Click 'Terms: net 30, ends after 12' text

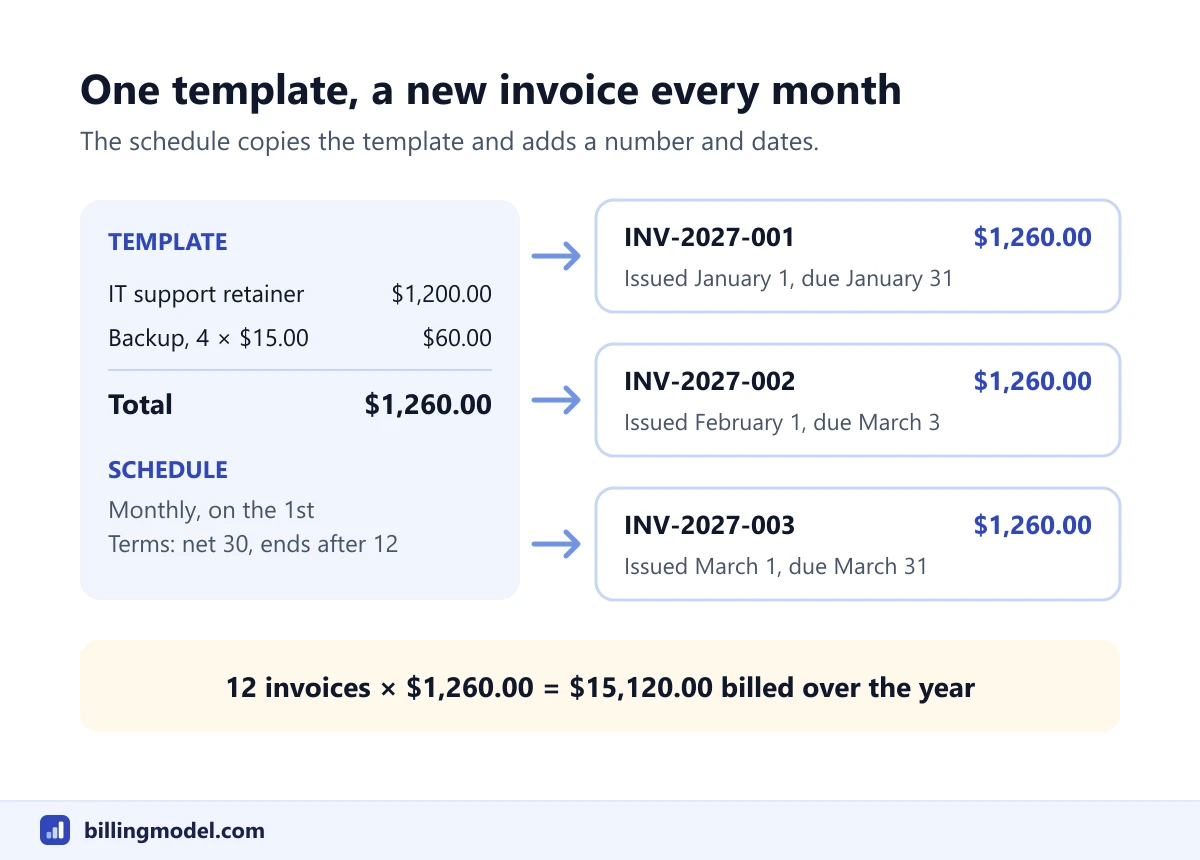coord(253,544)
